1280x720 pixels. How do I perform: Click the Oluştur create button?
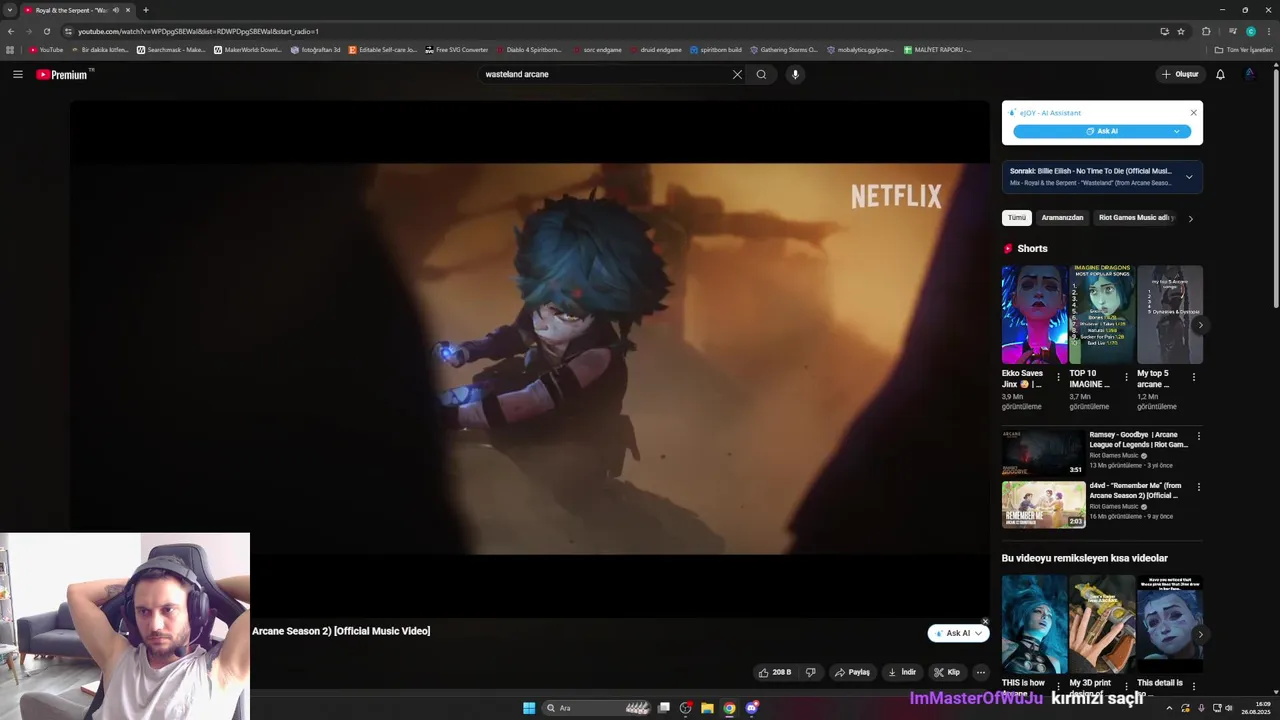click(1180, 74)
